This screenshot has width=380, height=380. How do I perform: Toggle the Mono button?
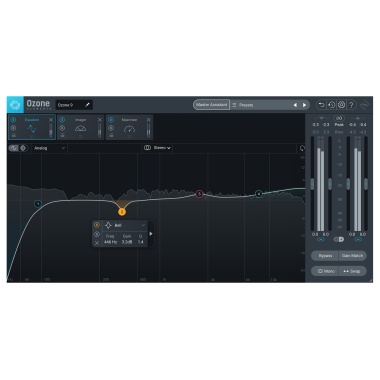coord(325,271)
